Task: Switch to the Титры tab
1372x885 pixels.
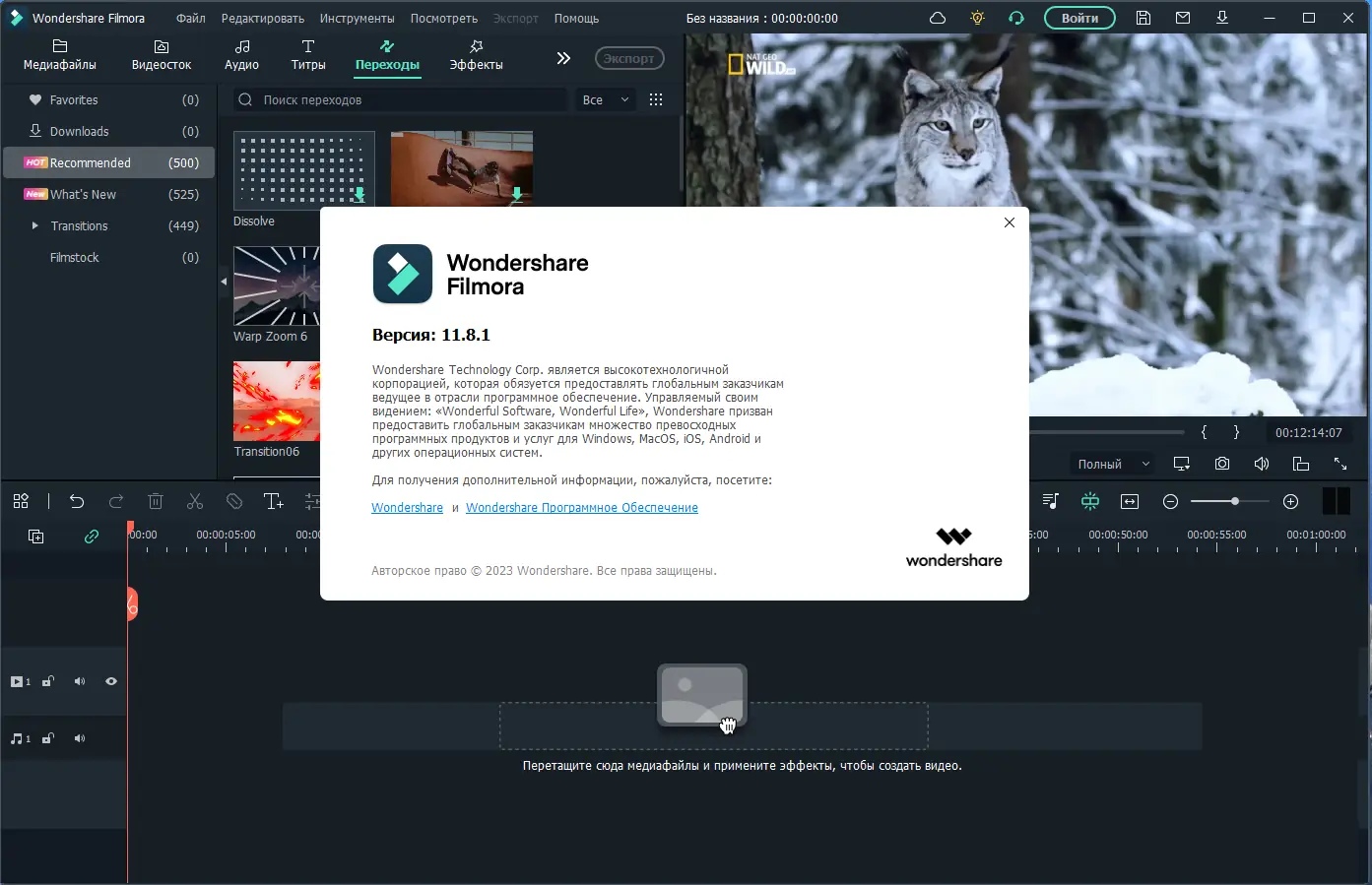Action: click(308, 56)
